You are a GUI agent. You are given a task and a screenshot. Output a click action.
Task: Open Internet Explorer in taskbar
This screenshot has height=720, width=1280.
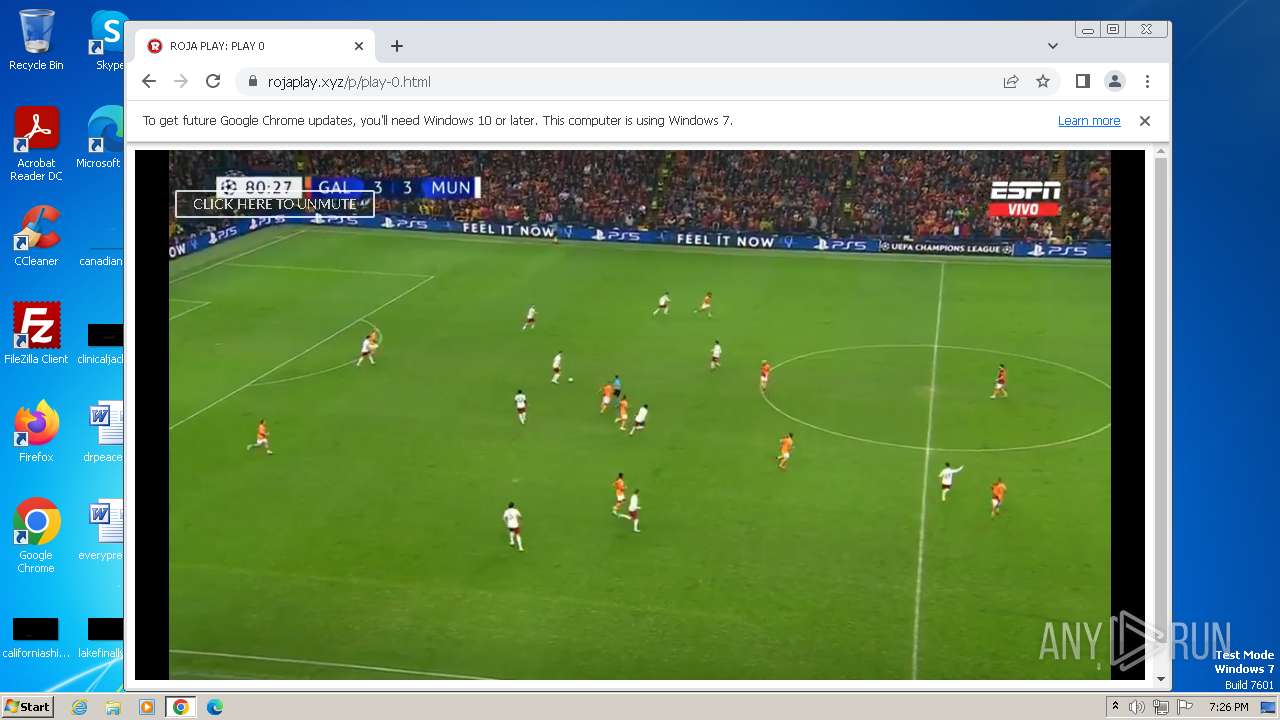pos(79,707)
